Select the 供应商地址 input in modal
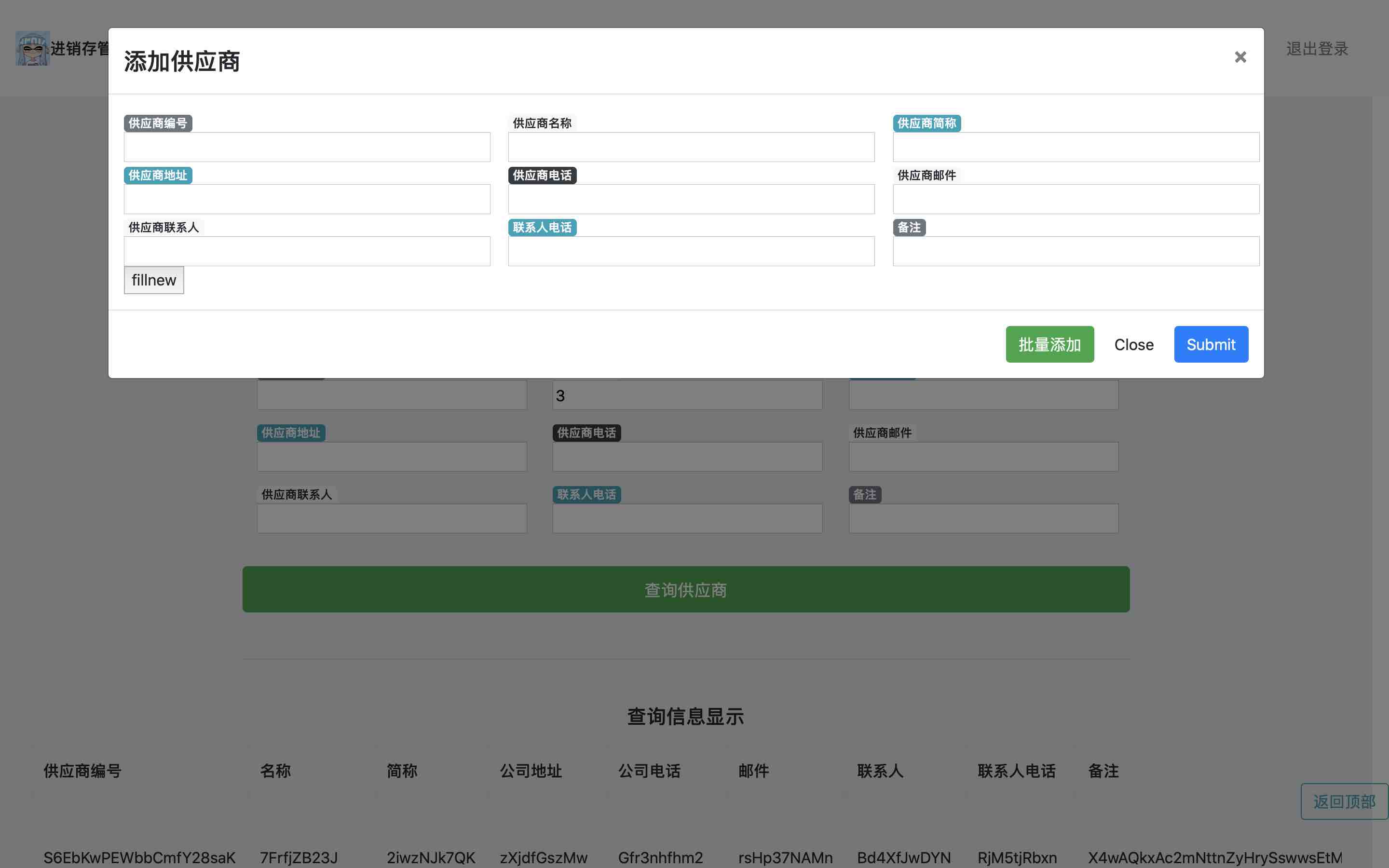Image resolution: width=1389 pixels, height=868 pixels. [x=307, y=199]
